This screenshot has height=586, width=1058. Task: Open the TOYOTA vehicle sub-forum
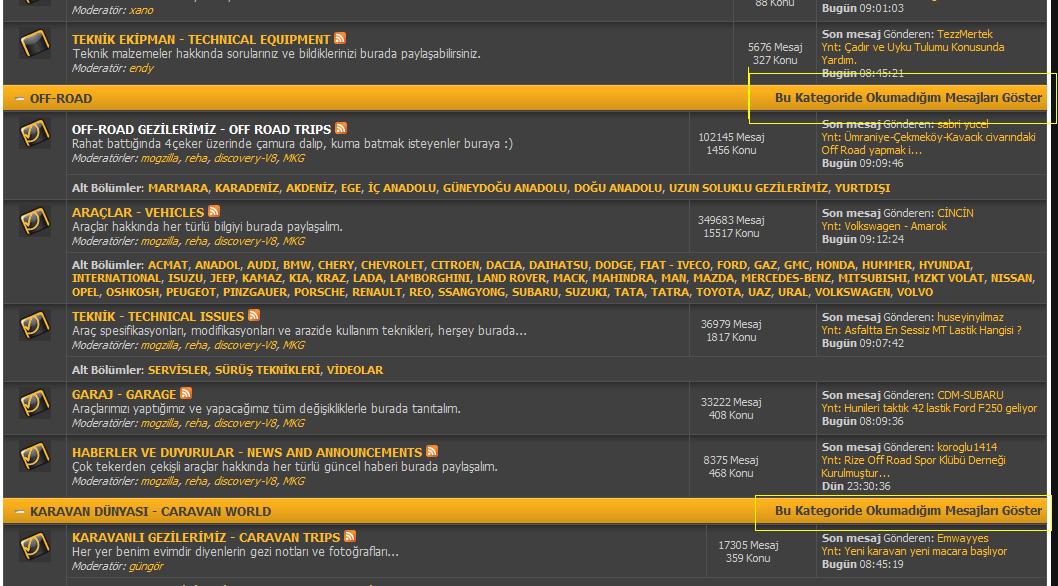point(720,293)
